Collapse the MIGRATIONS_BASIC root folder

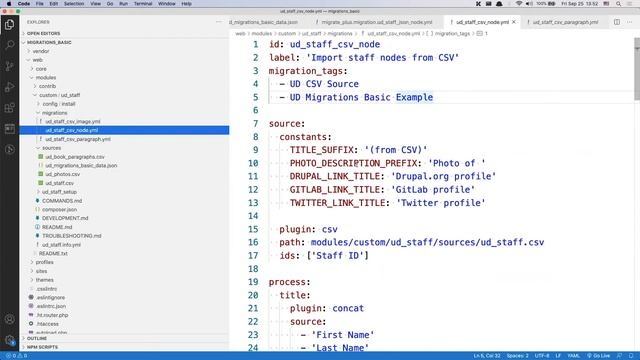point(49,42)
